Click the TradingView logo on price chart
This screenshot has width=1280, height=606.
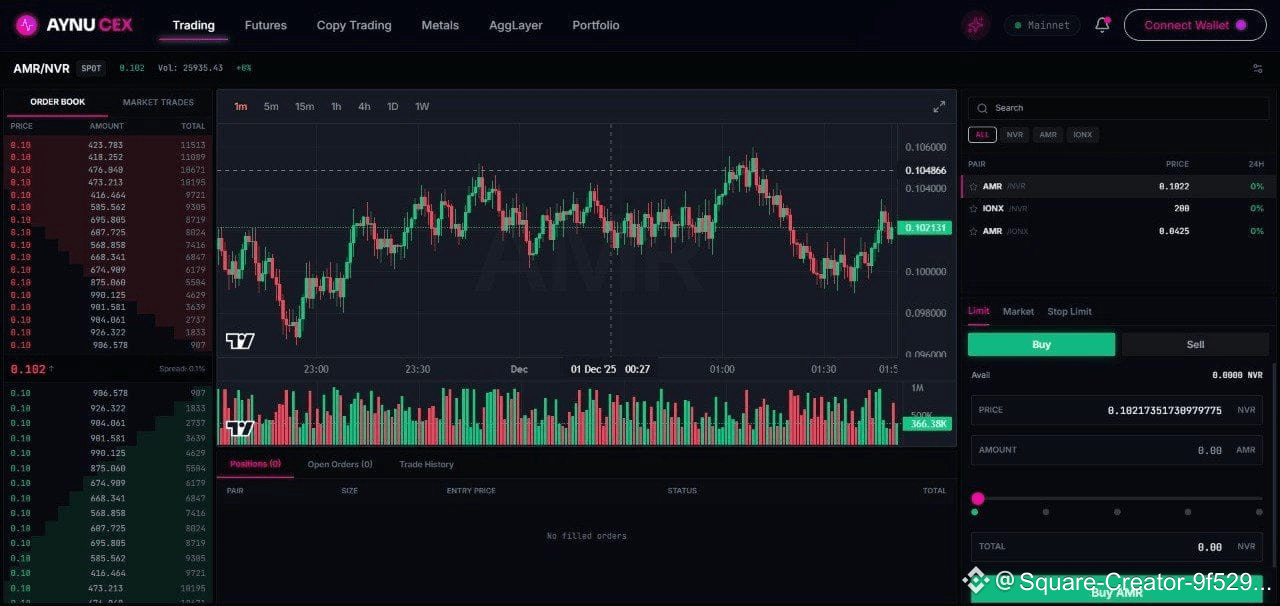[240, 341]
